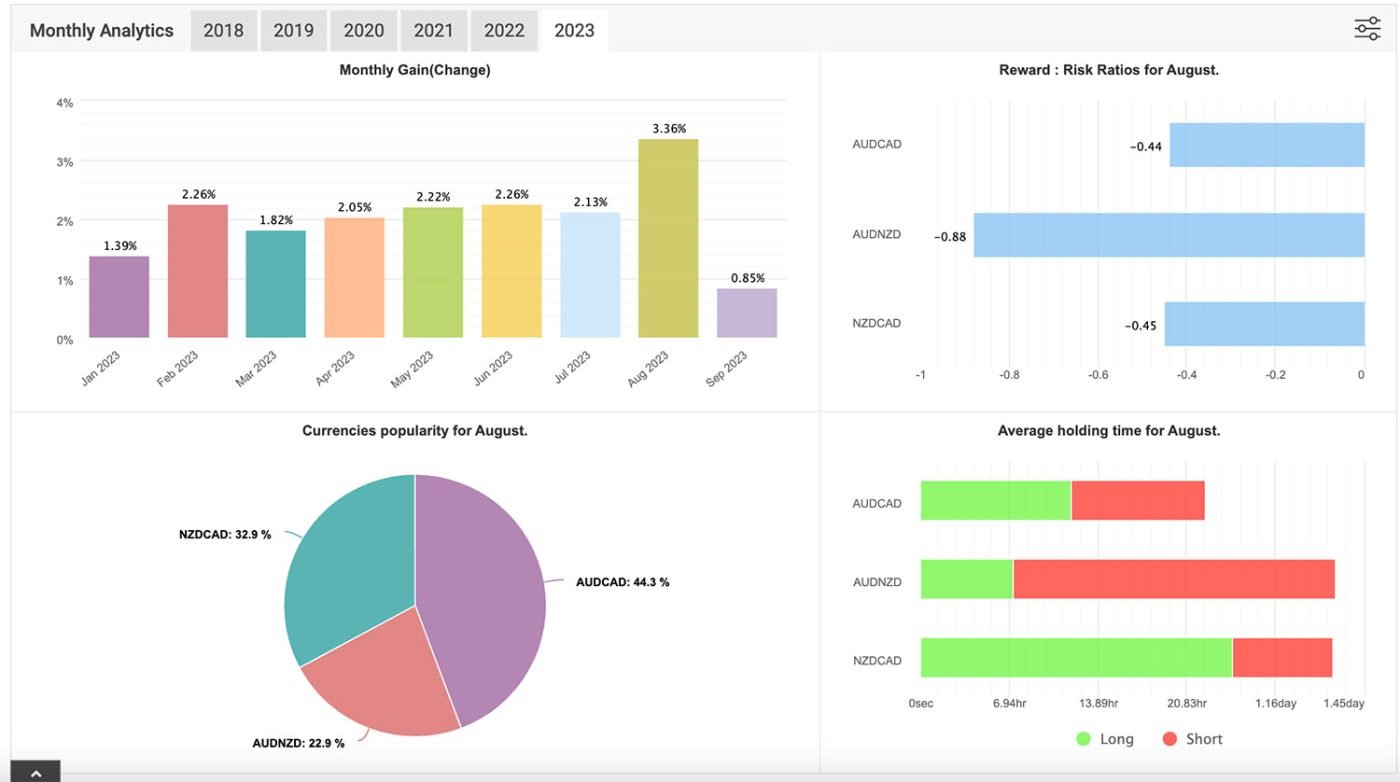Open the chart filter settings icon
Image resolution: width=1400 pixels, height=782 pixels.
1367,29
